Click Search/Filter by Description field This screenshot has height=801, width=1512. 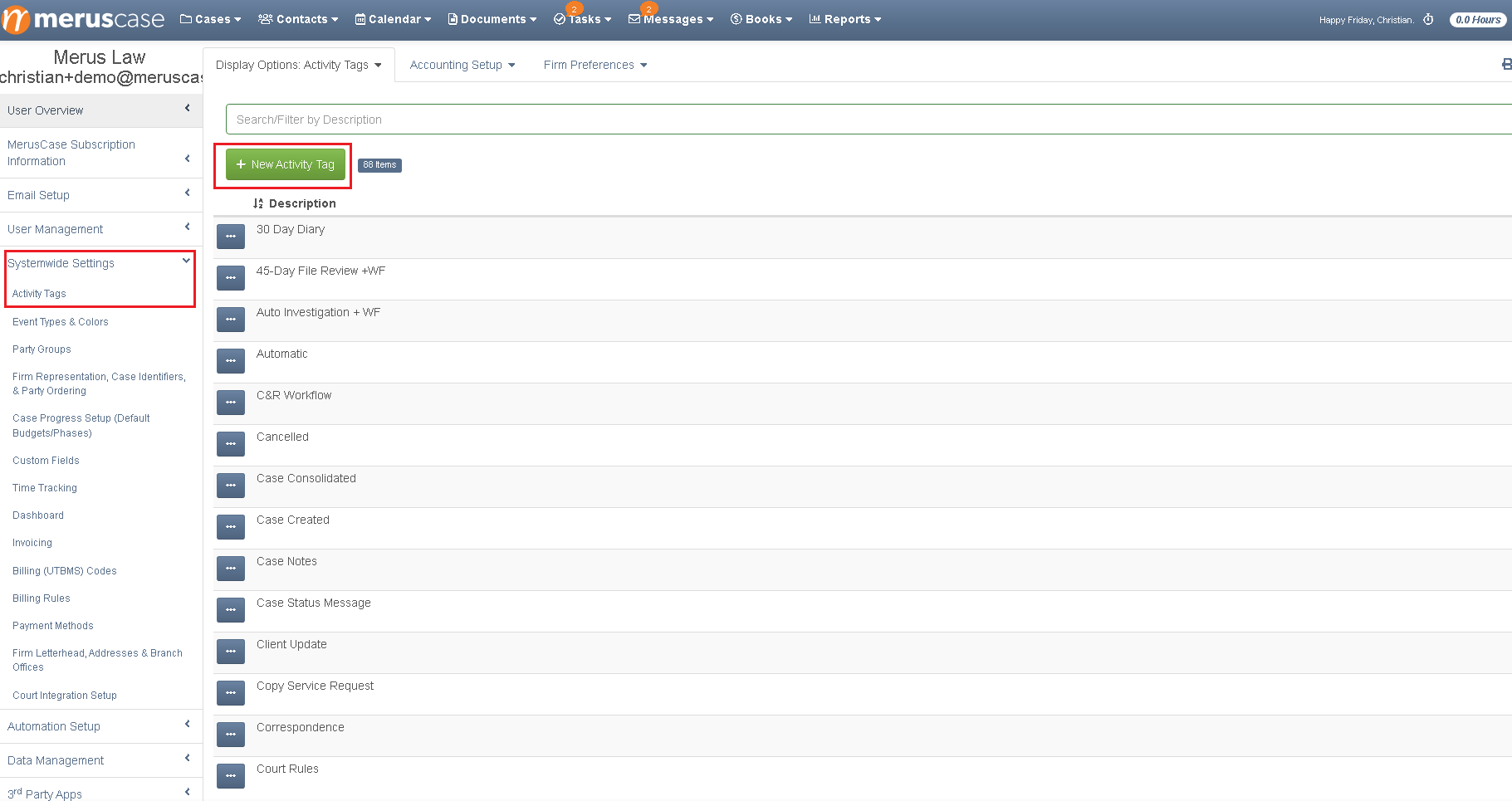pyautogui.click(x=869, y=120)
